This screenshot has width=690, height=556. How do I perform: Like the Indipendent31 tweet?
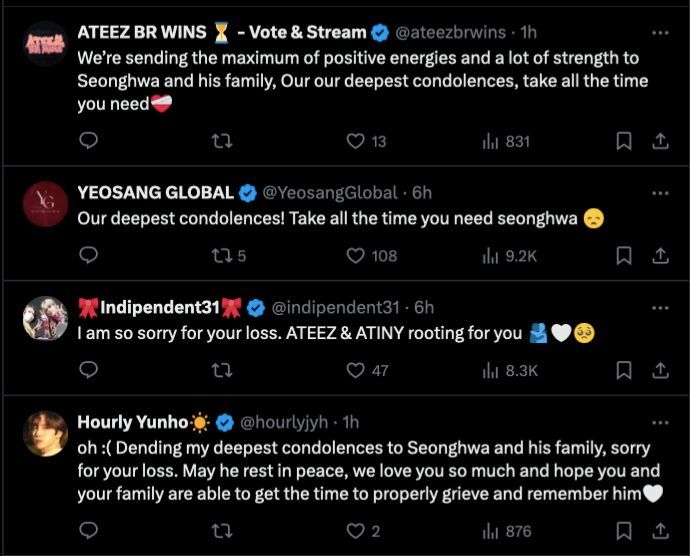pyautogui.click(x=355, y=370)
